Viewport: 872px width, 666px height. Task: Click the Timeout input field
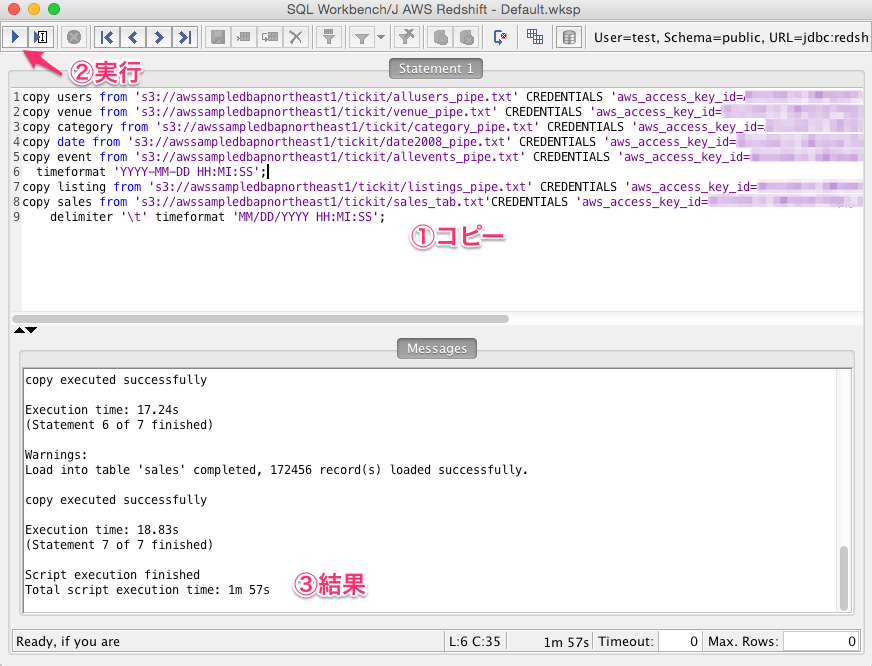coord(678,642)
